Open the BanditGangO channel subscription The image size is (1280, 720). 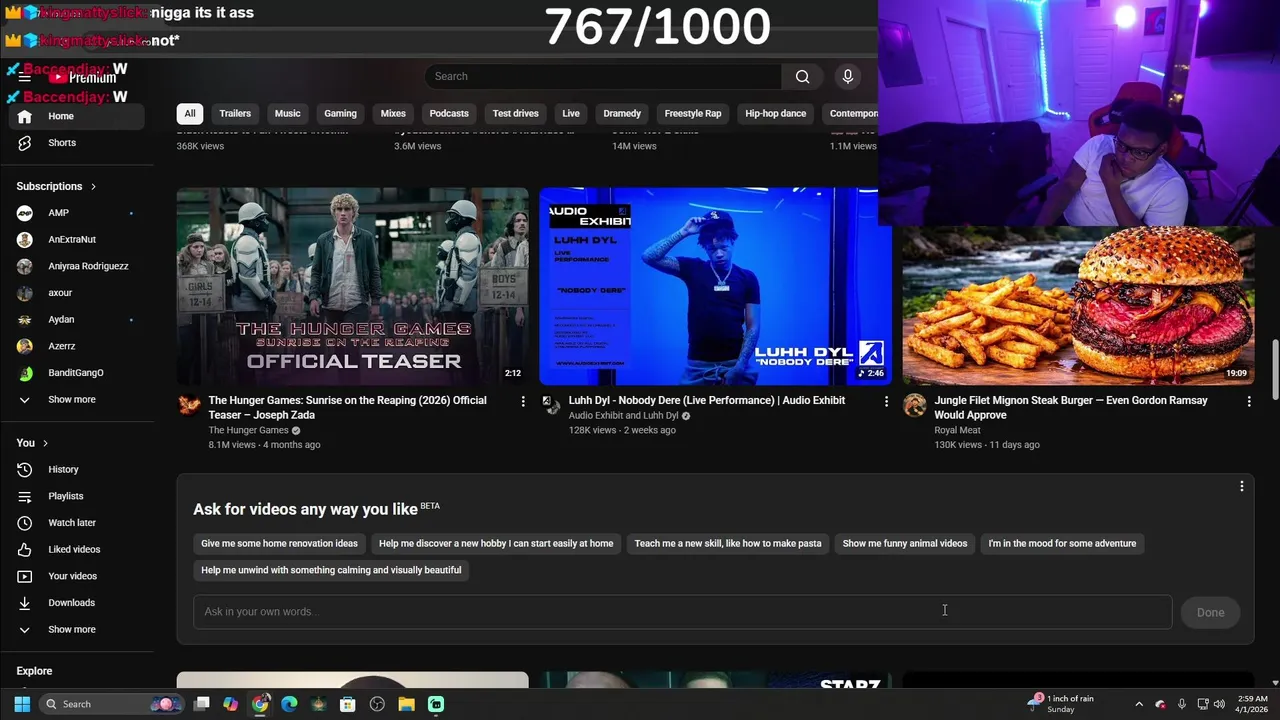[76, 373]
